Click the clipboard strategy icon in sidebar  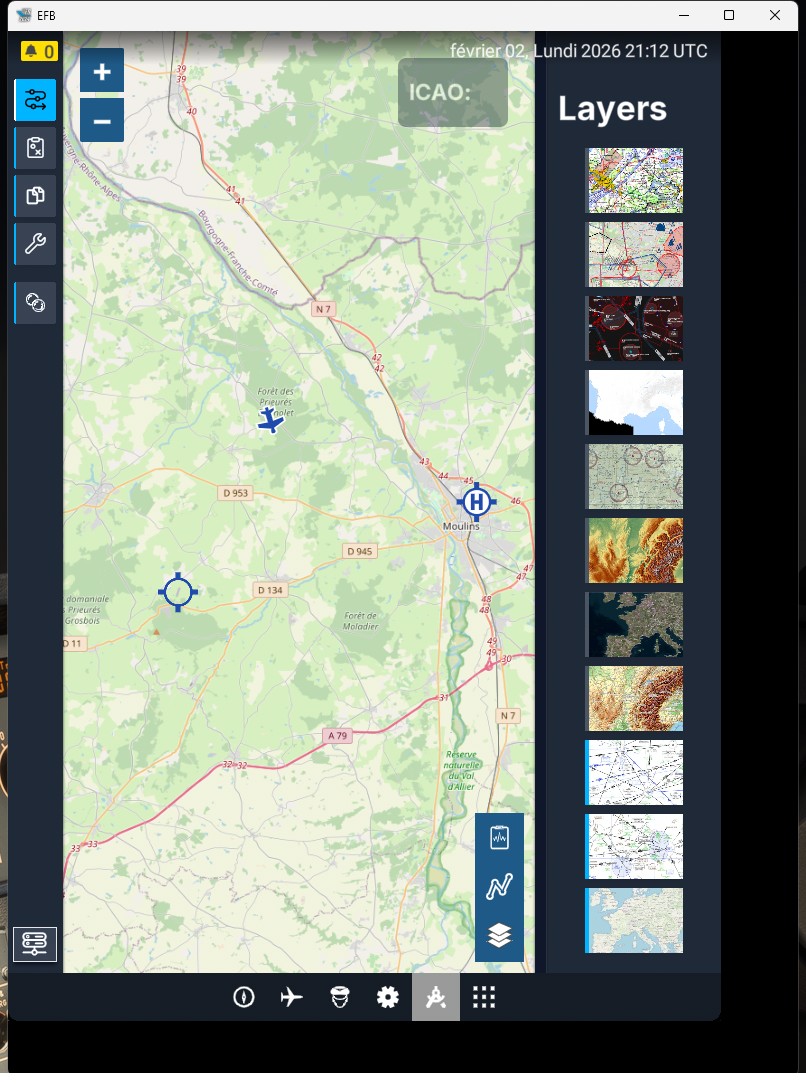tap(35, 148)
